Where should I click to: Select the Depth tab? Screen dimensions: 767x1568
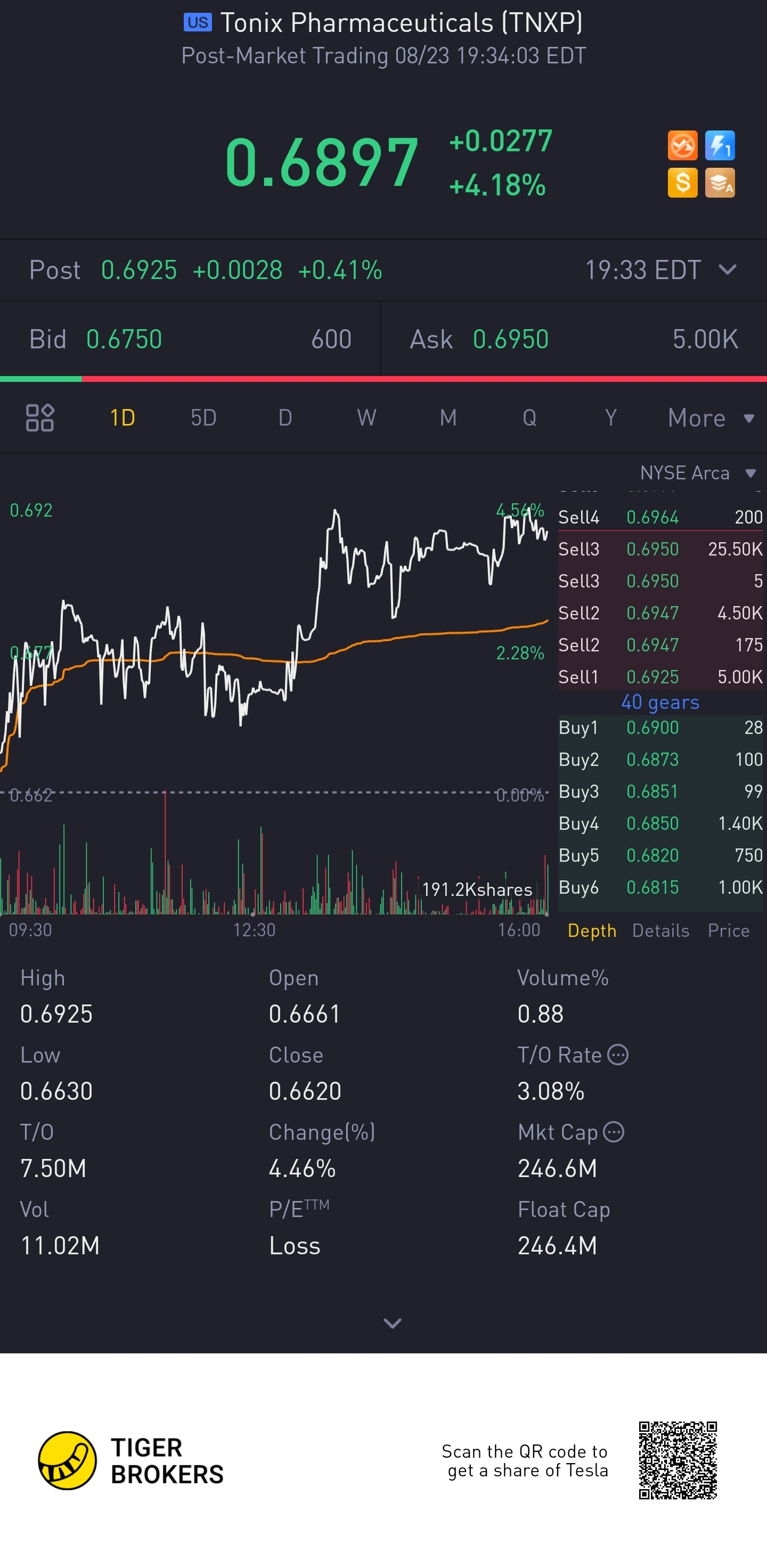[x=592, y=930]
